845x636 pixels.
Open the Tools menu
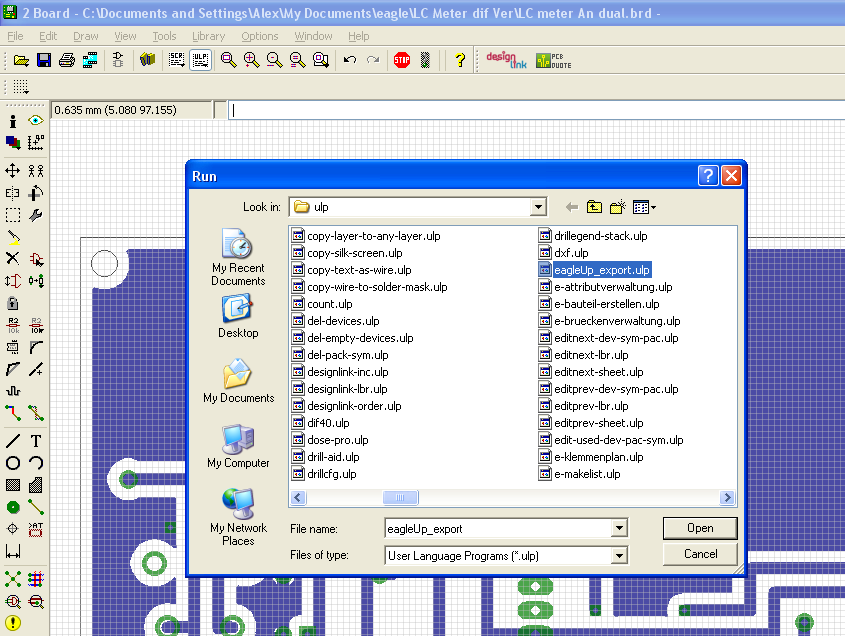(164, 36)
